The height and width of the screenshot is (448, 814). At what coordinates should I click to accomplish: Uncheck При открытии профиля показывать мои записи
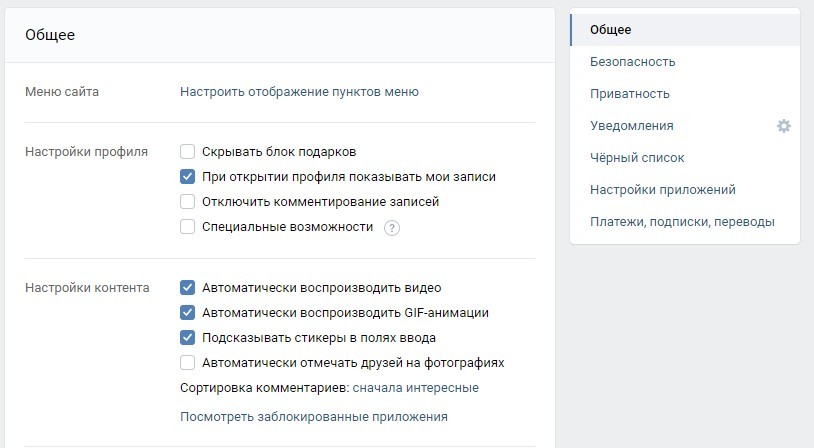[187, 177]
